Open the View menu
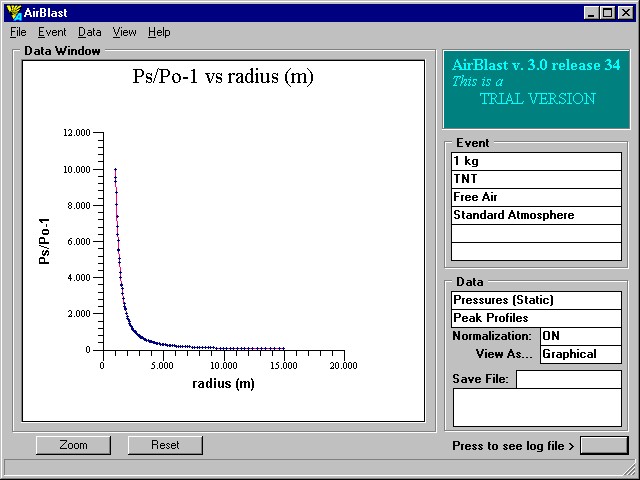This screenshot has height=480, width=640. [124, 32]
